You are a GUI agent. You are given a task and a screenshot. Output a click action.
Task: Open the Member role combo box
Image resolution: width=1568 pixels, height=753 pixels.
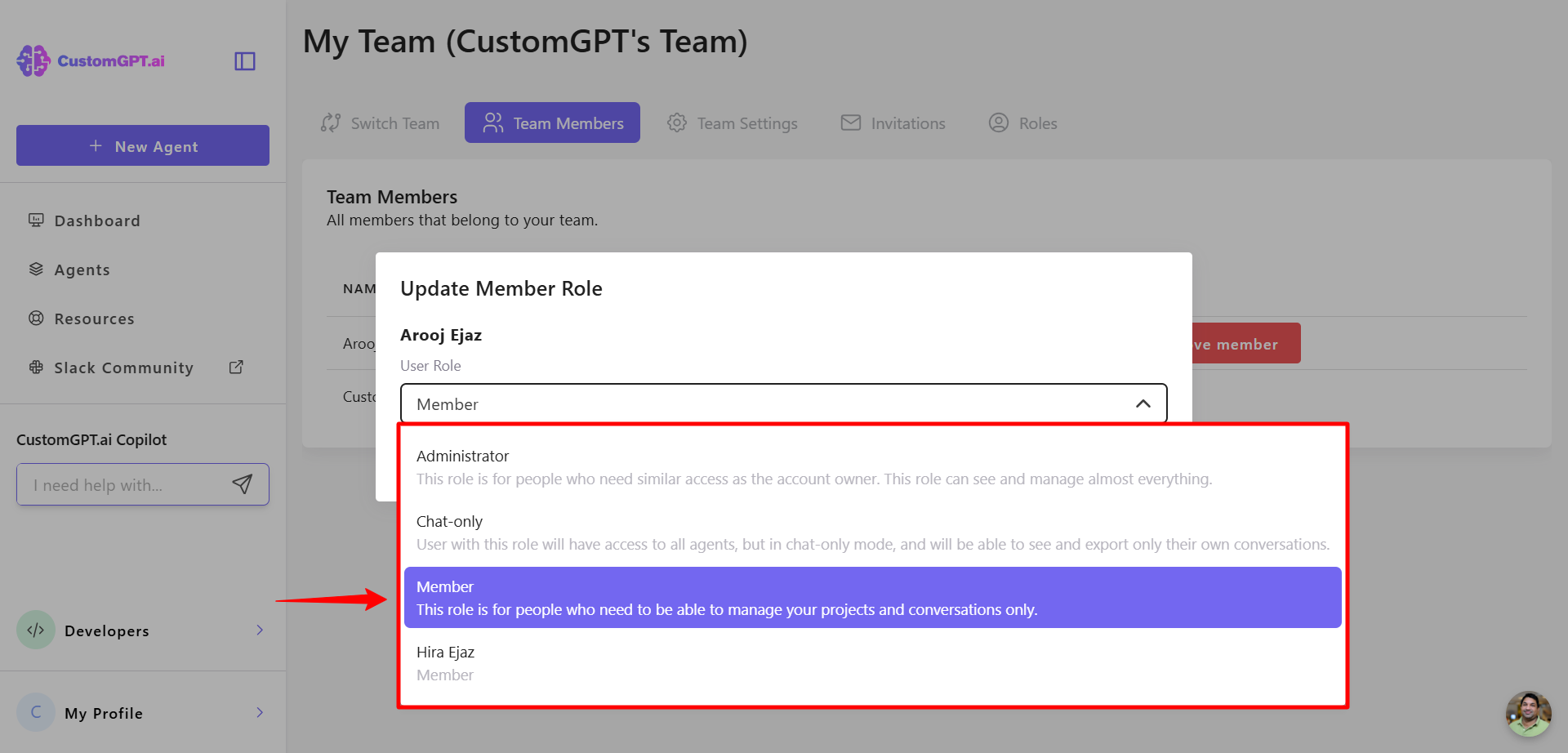(783, 403)
